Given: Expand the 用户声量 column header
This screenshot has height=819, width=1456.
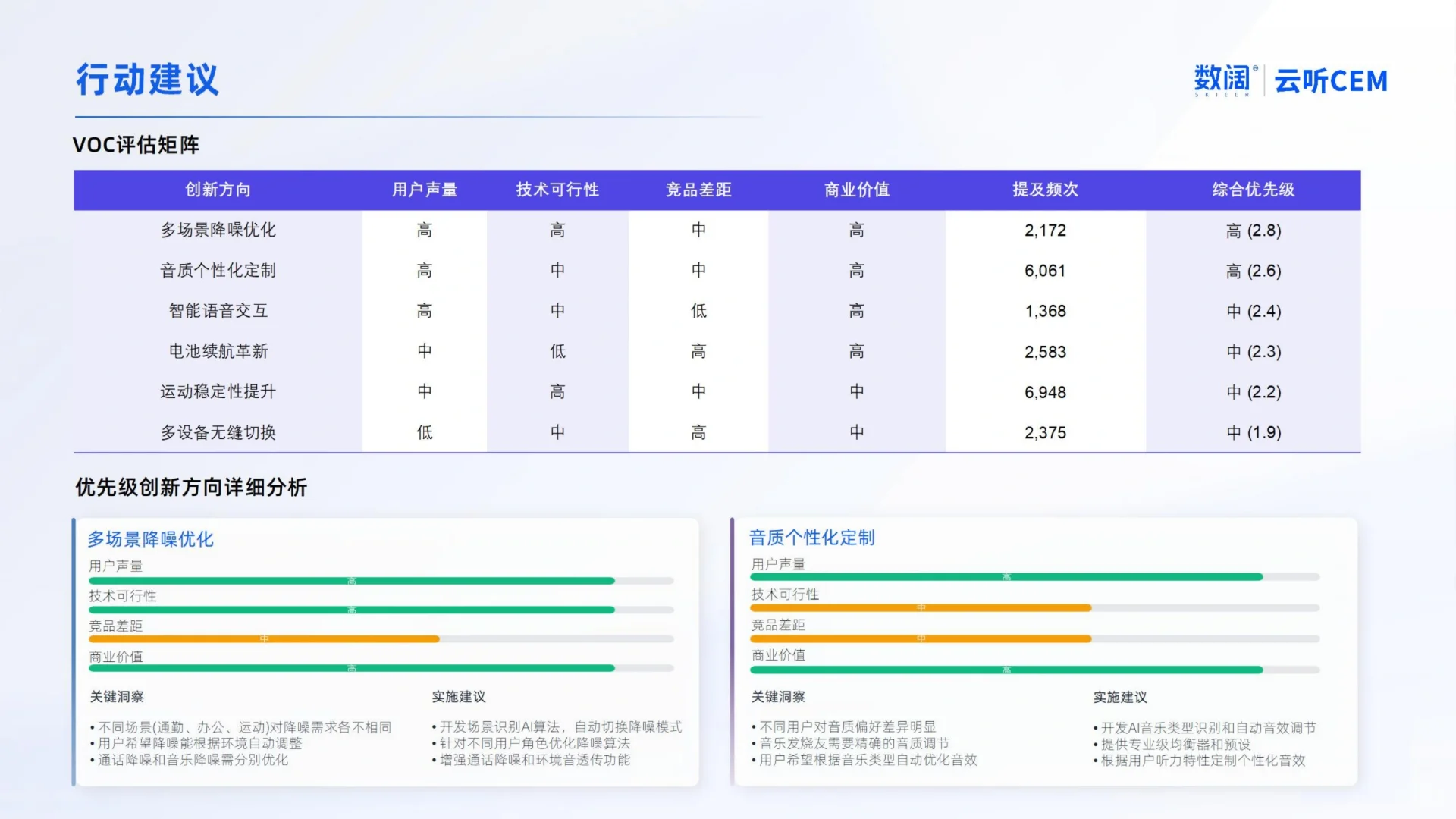Looking at the screenshot, I should [425, 190].
